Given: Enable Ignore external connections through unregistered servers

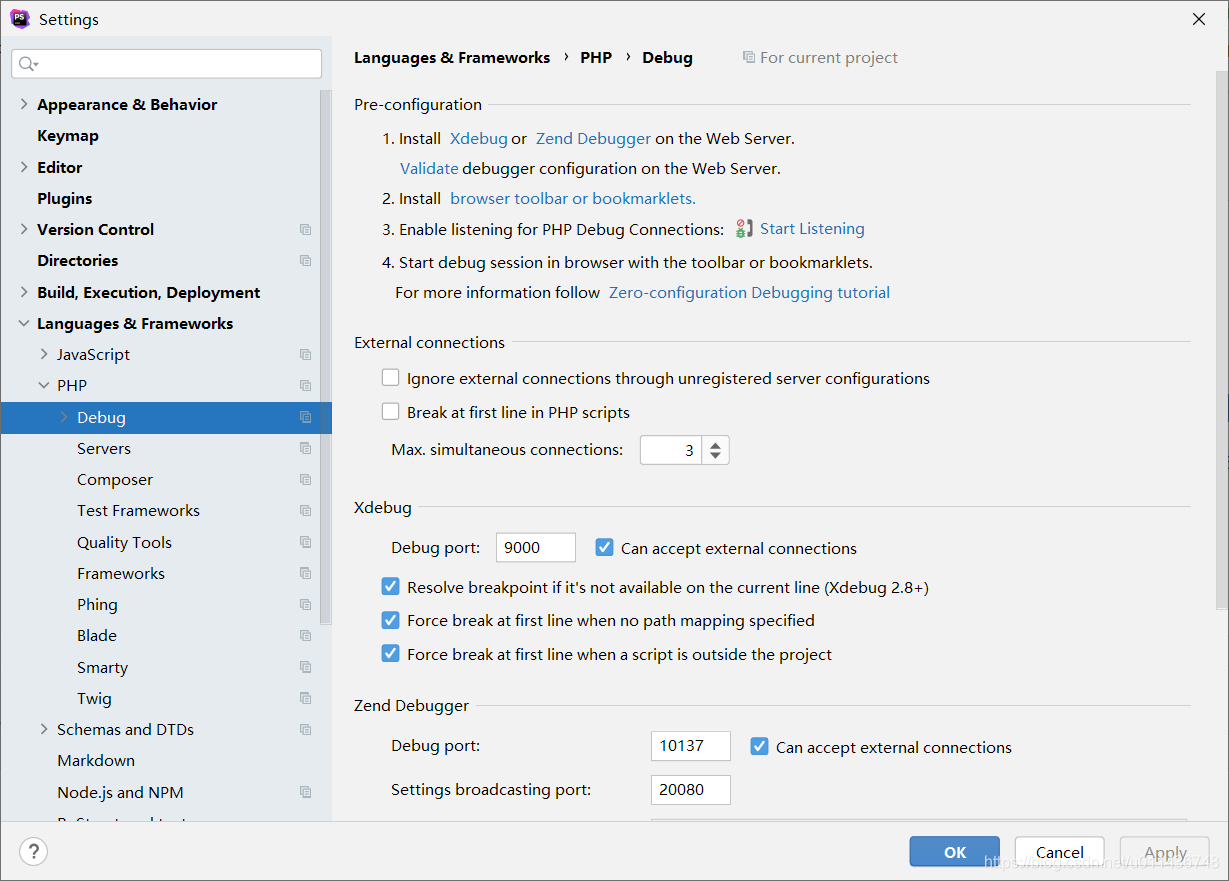Looking at the screenshot, I should pos(390,377).
